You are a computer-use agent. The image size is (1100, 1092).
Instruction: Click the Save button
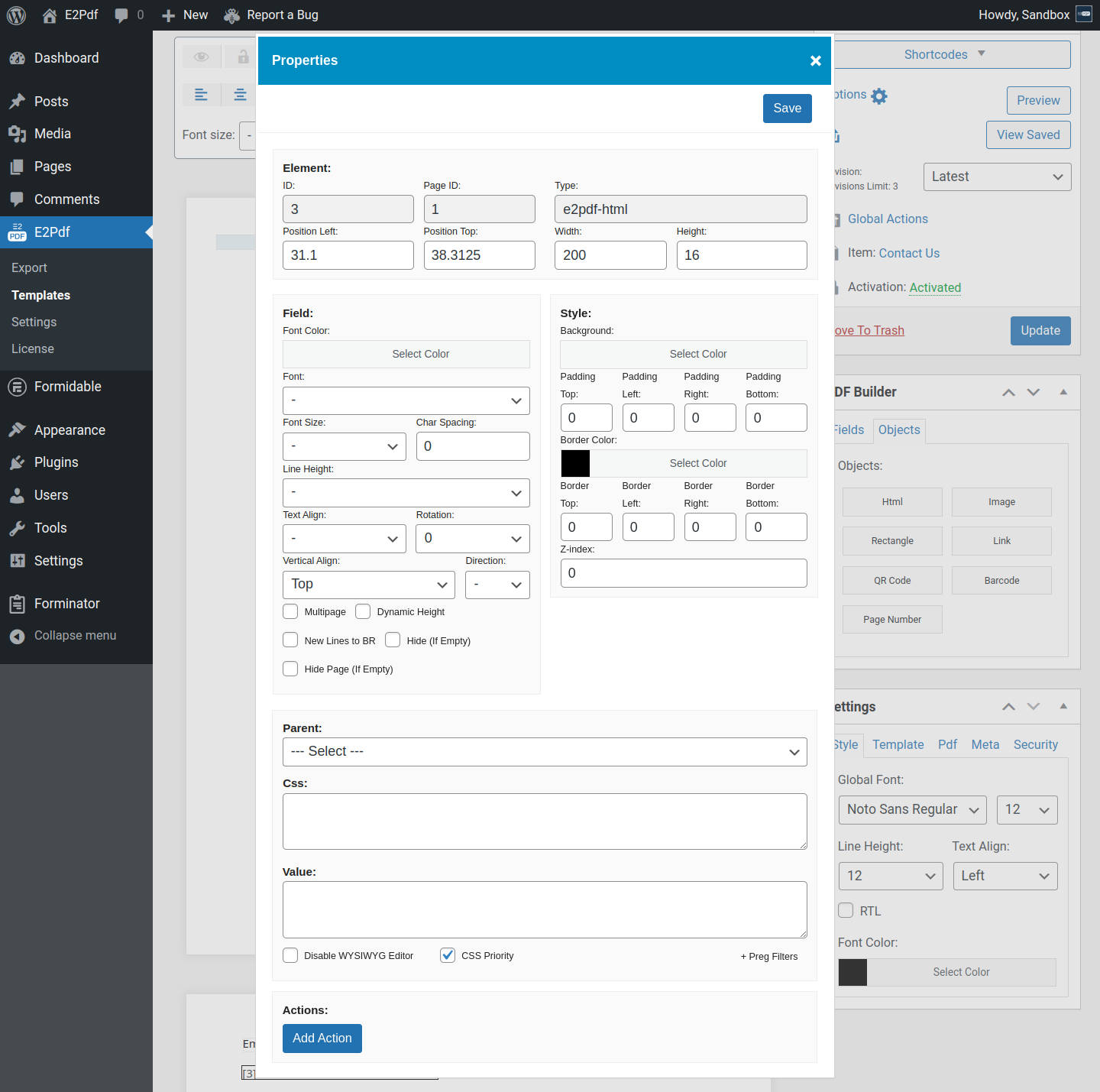point(787,109)
